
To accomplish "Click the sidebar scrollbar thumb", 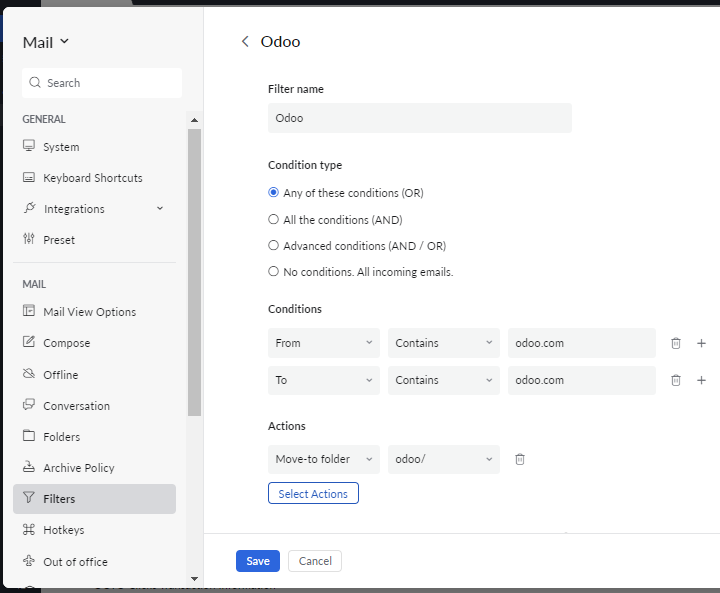I will point(194,272).
